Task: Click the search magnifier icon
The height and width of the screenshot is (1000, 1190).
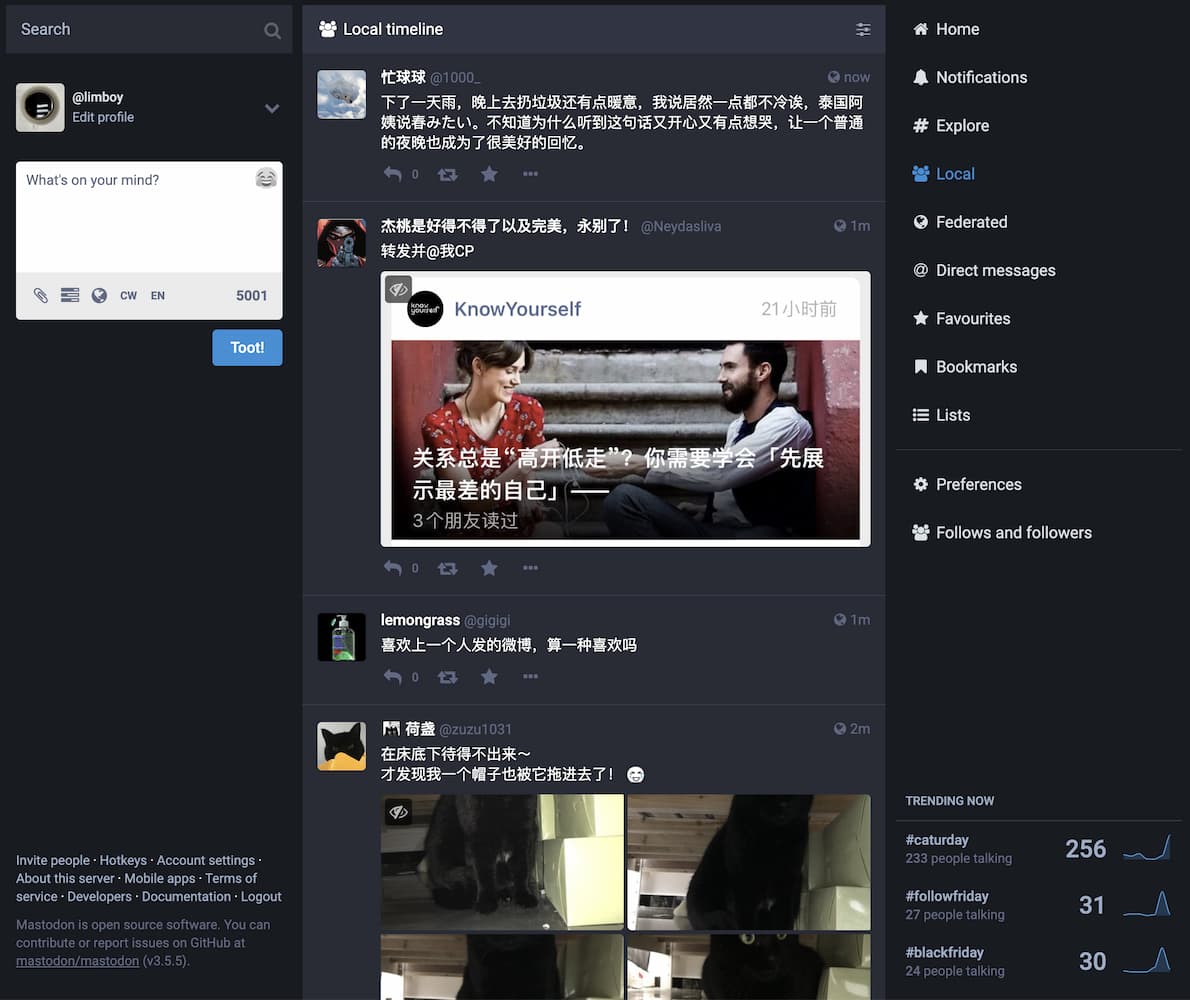Action: coord(272,30)
